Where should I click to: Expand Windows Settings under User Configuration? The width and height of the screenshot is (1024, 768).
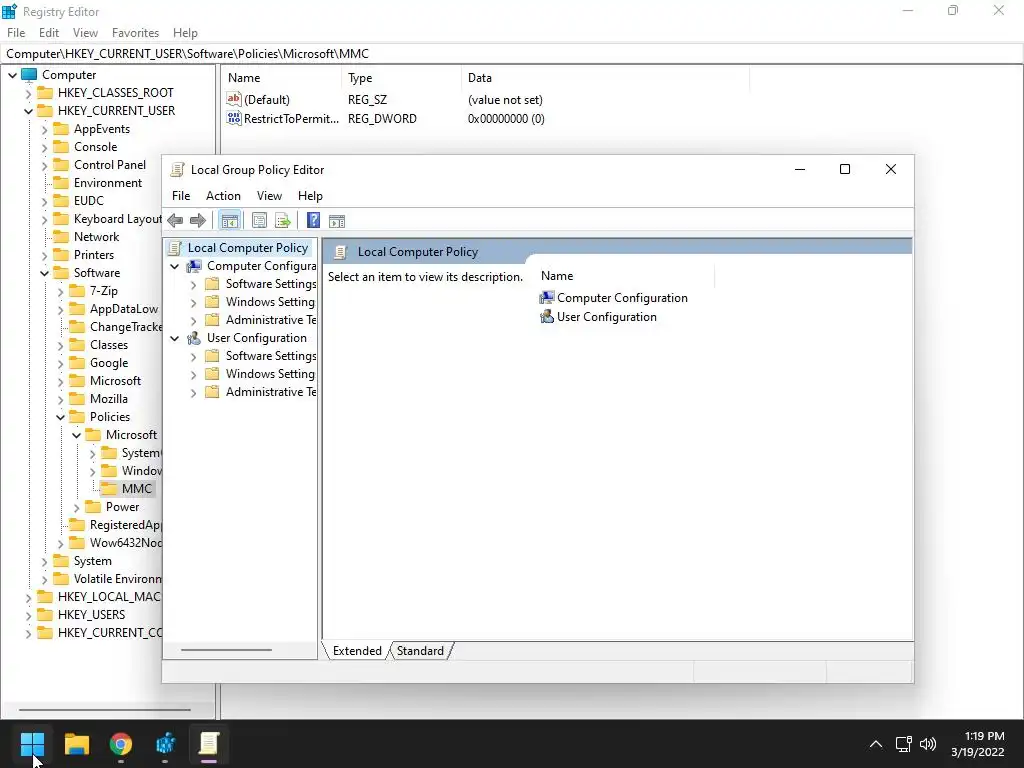[x=193, y=375]
